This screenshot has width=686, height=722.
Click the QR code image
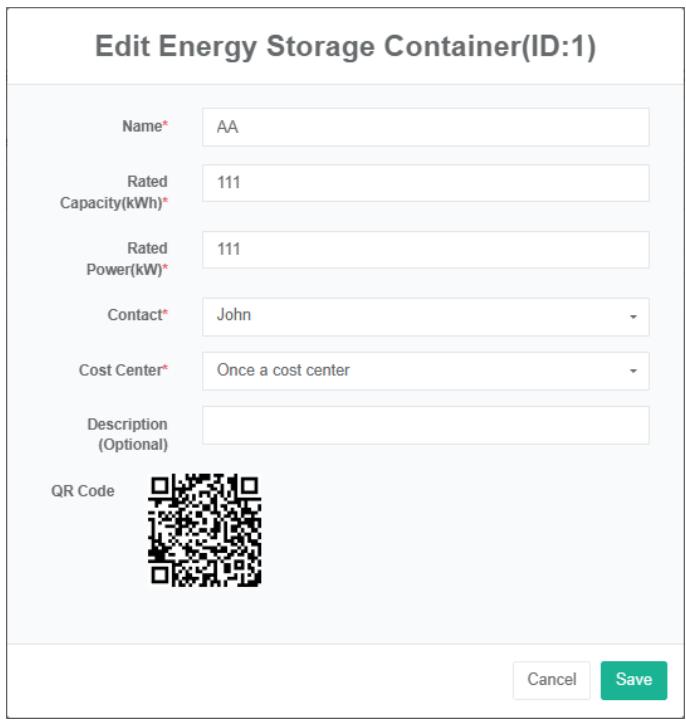point(204,530)
